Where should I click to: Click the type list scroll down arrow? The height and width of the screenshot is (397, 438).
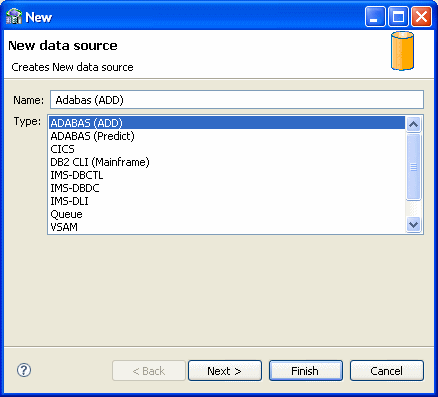[413, 225]
